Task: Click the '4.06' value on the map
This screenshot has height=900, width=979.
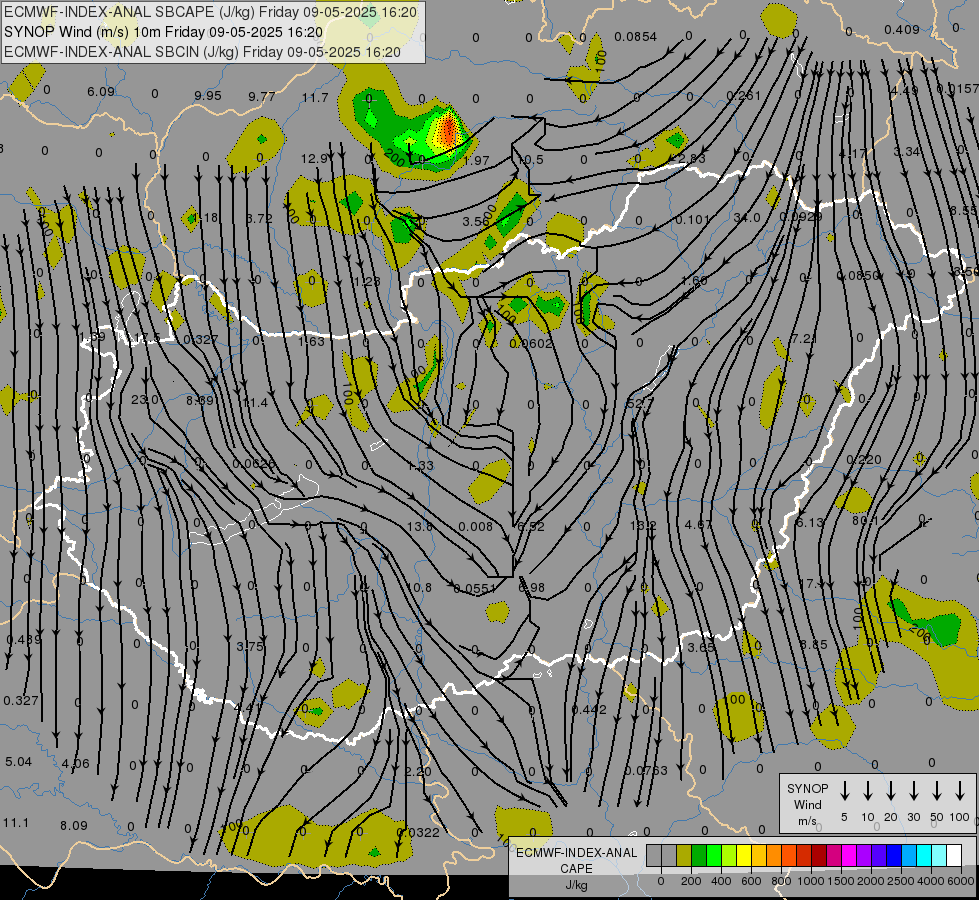Action: [76, 763]
